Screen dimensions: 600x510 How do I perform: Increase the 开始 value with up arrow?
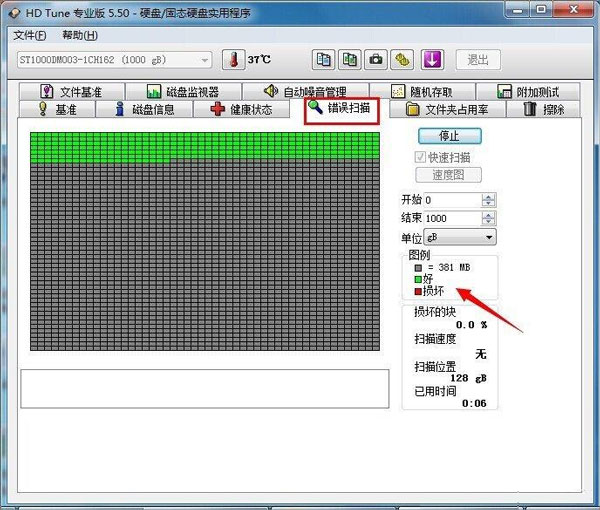tap(488, 197)
